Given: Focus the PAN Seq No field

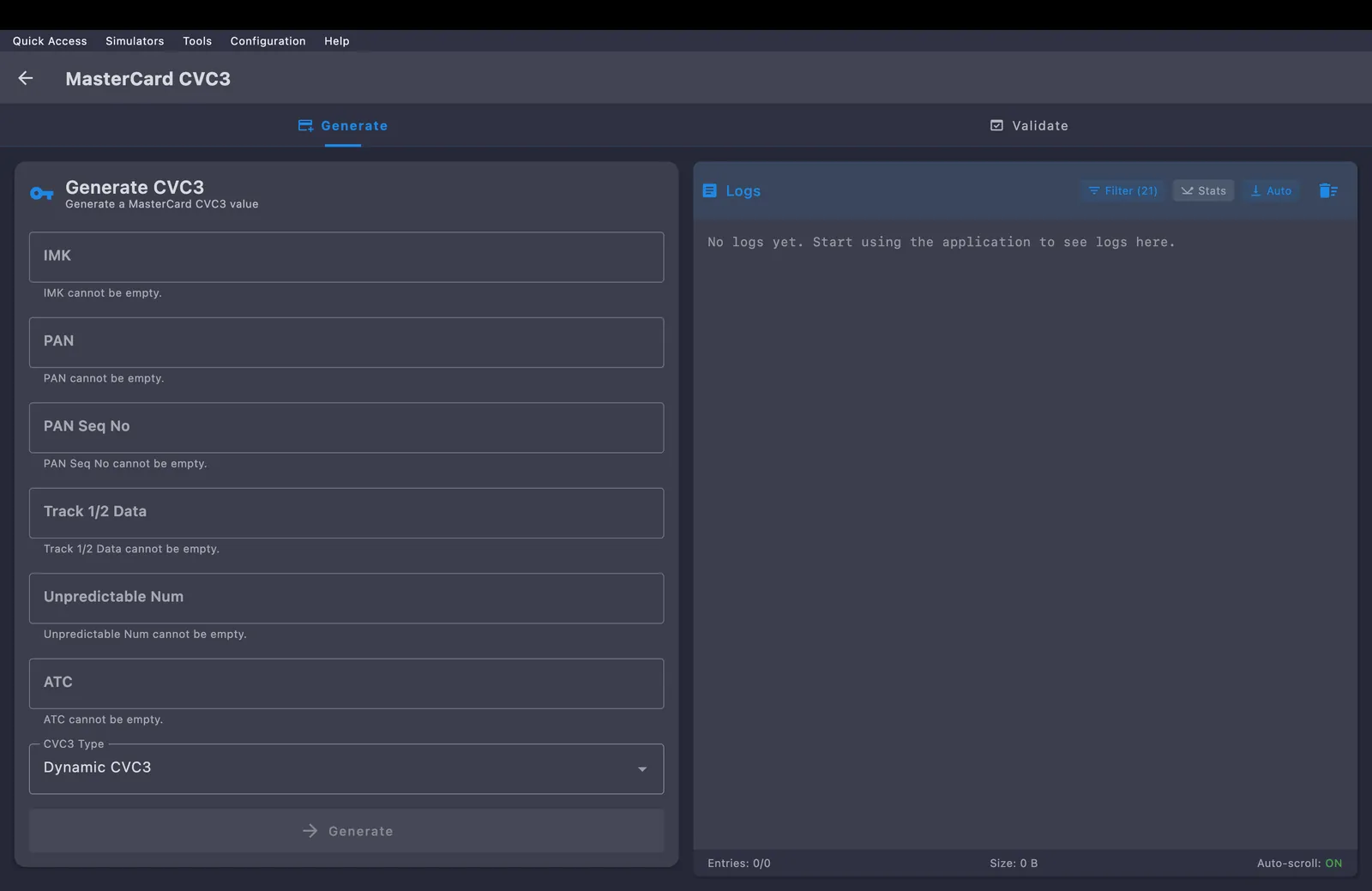Looking at the screenshot, I should (x=346, y=427).
